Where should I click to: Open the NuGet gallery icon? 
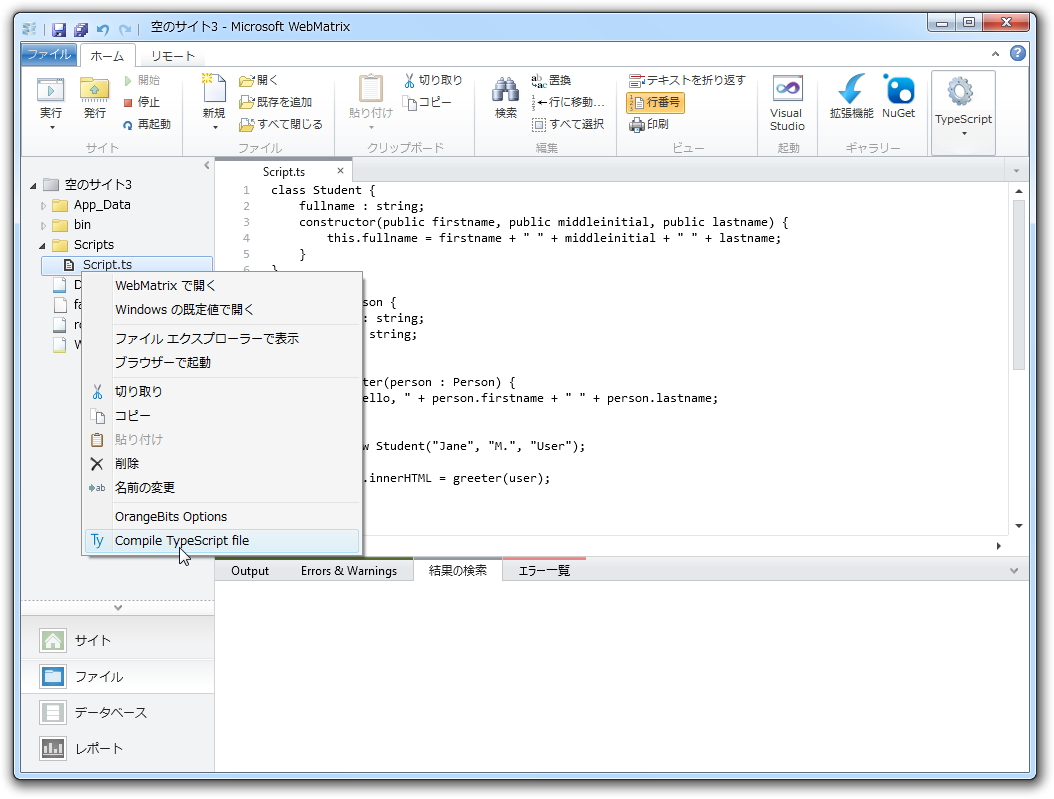tap(899, 97)
